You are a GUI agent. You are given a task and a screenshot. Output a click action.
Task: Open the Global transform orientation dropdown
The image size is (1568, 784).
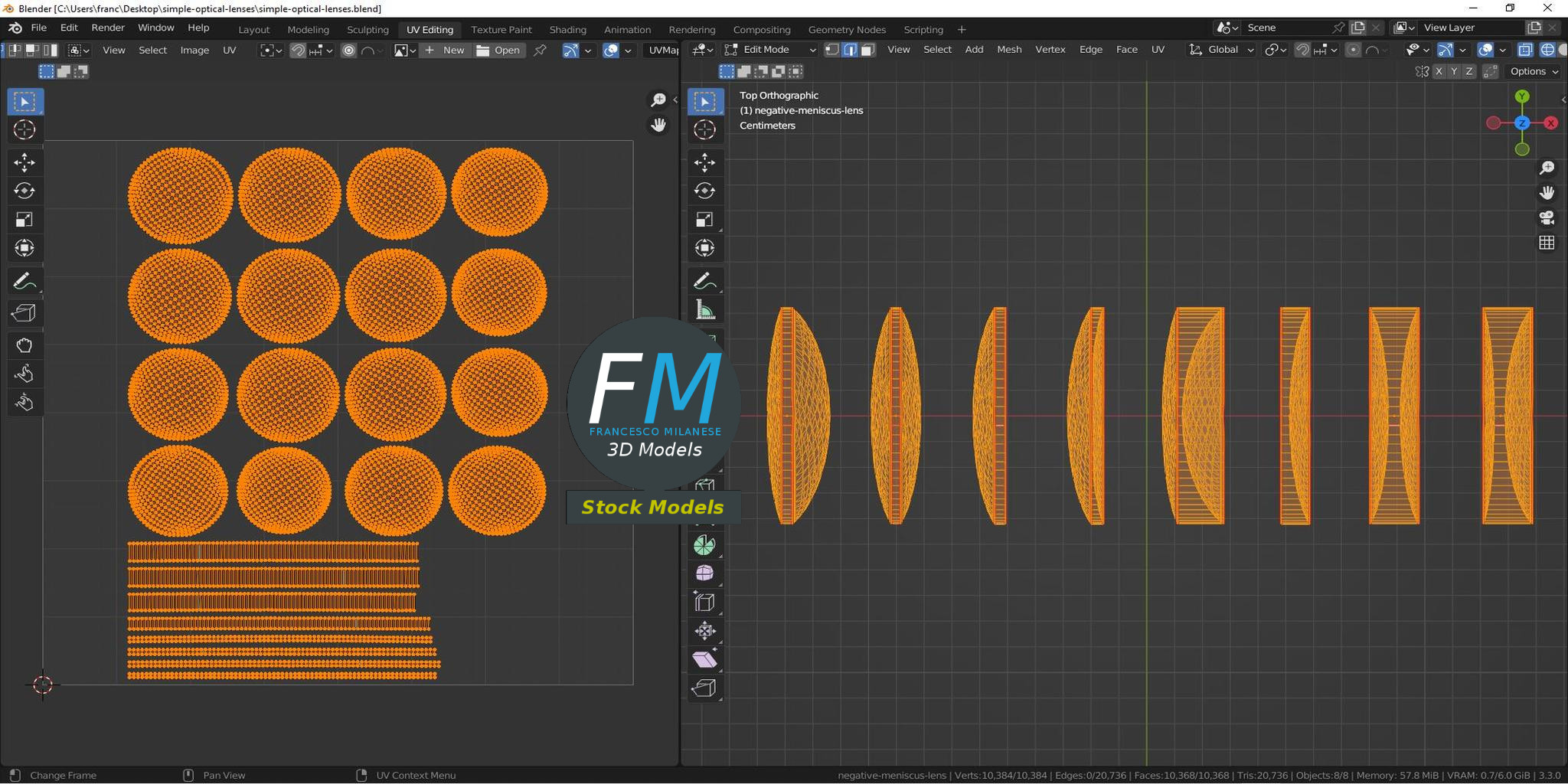point(1221,49)
